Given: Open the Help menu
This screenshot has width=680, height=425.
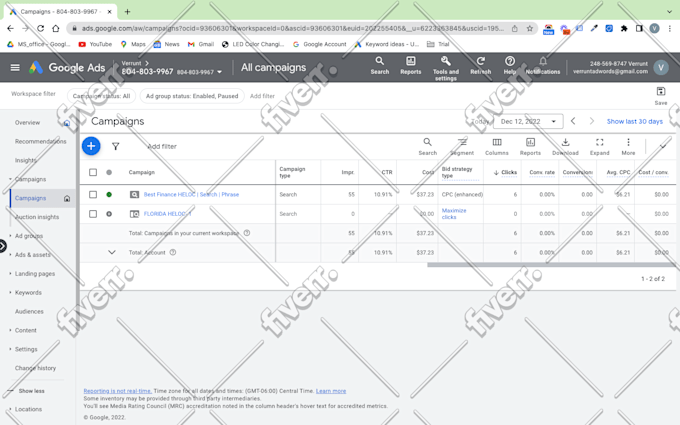Looking at the screenshot, I should (x=510, y=66).
